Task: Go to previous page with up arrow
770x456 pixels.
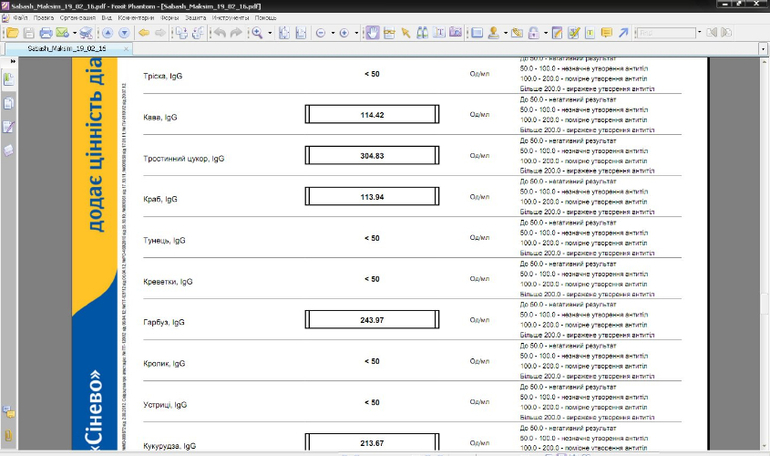Action: (107, 33)
